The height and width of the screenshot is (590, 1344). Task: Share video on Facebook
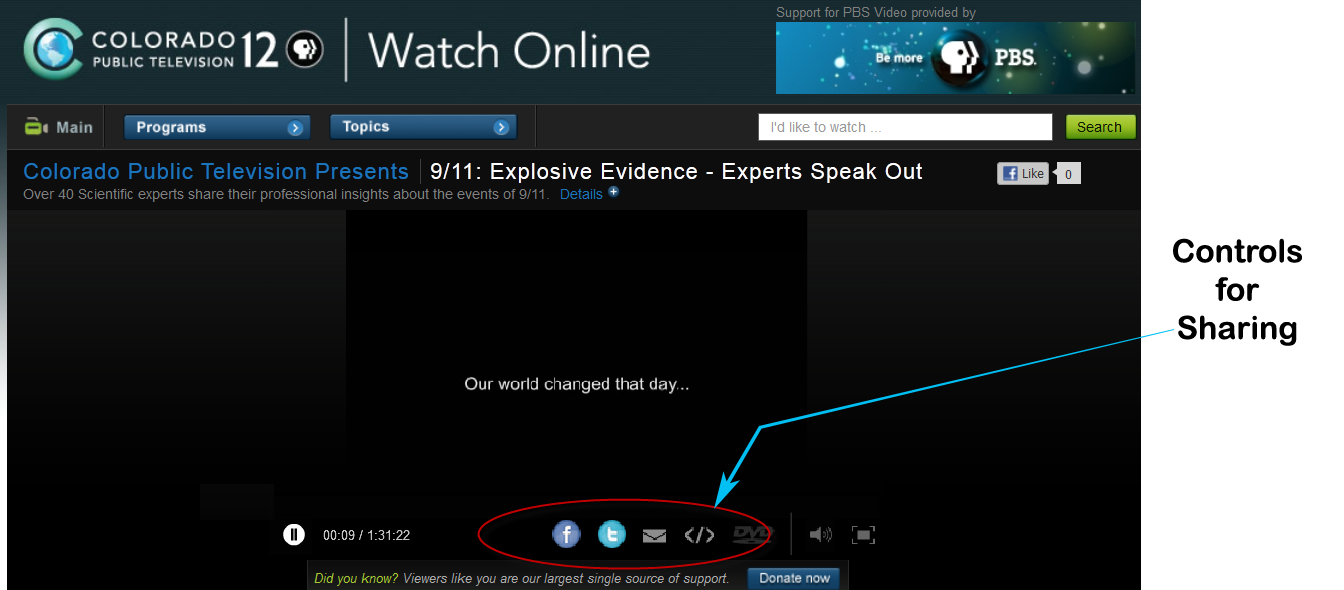click(x=566, y=535)
